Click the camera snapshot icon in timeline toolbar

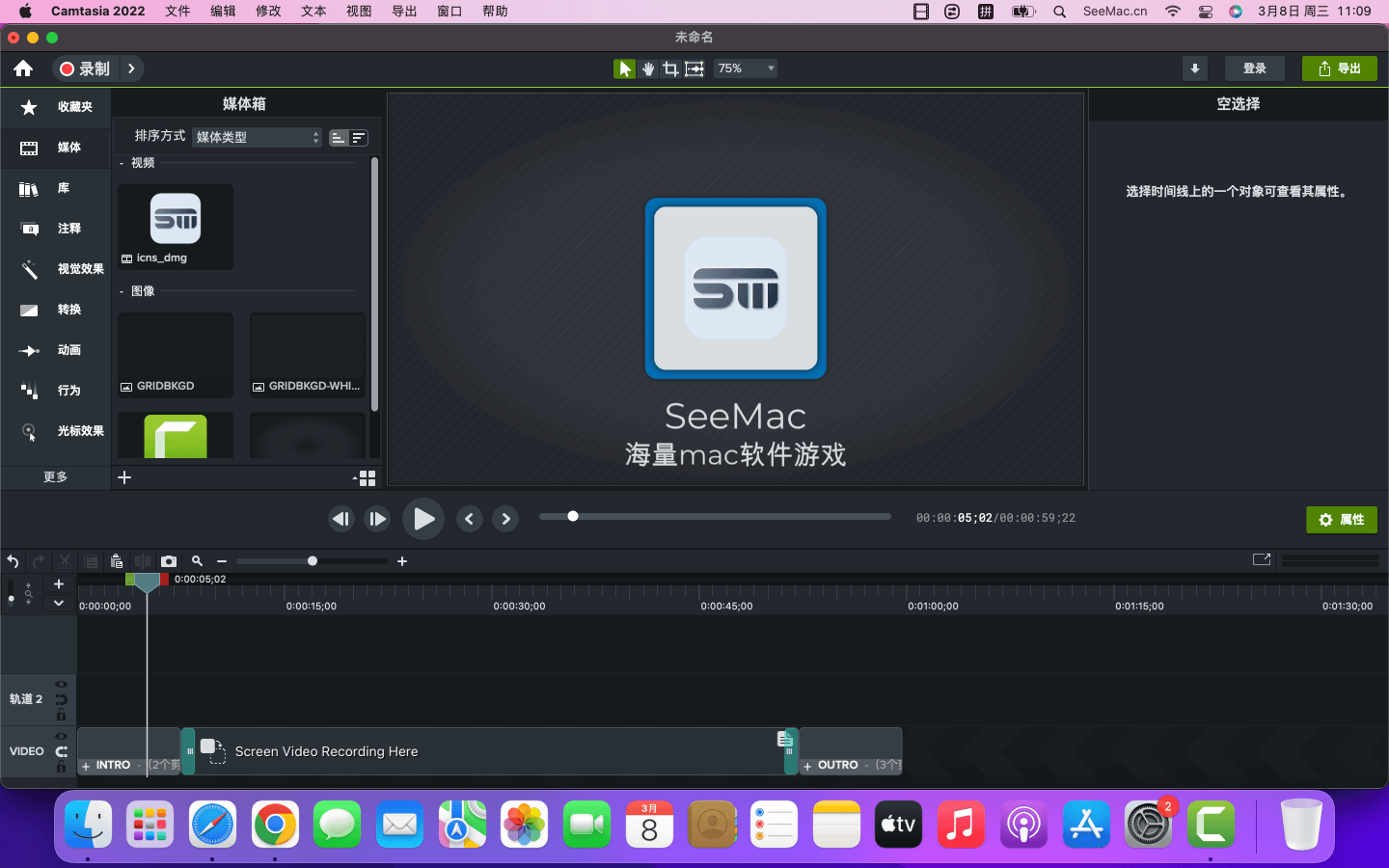point(169,561)
